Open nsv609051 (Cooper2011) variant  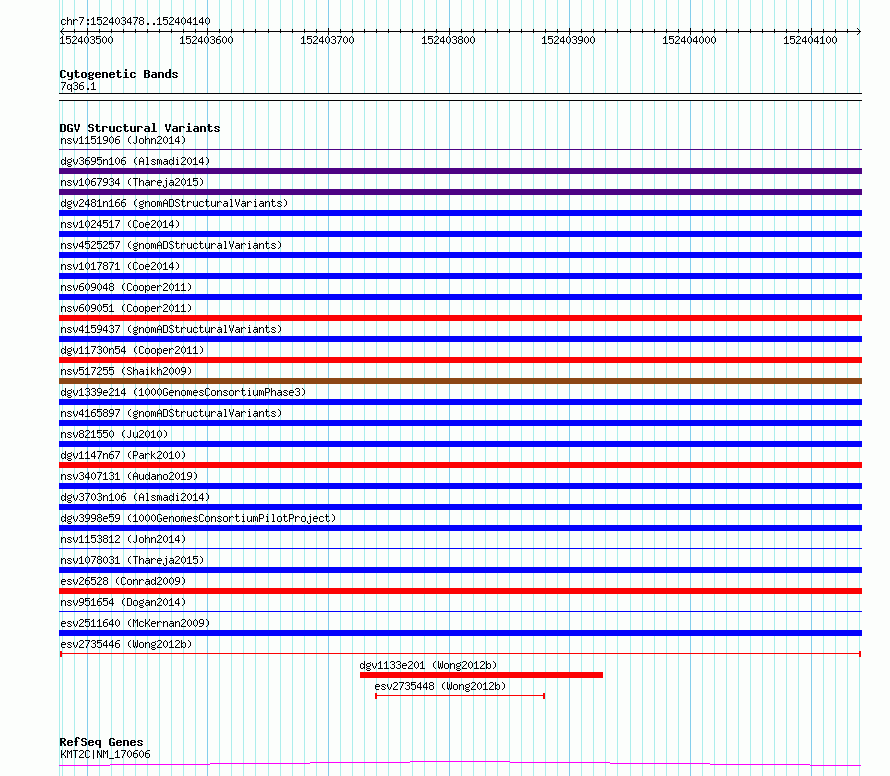click(126, 308)
